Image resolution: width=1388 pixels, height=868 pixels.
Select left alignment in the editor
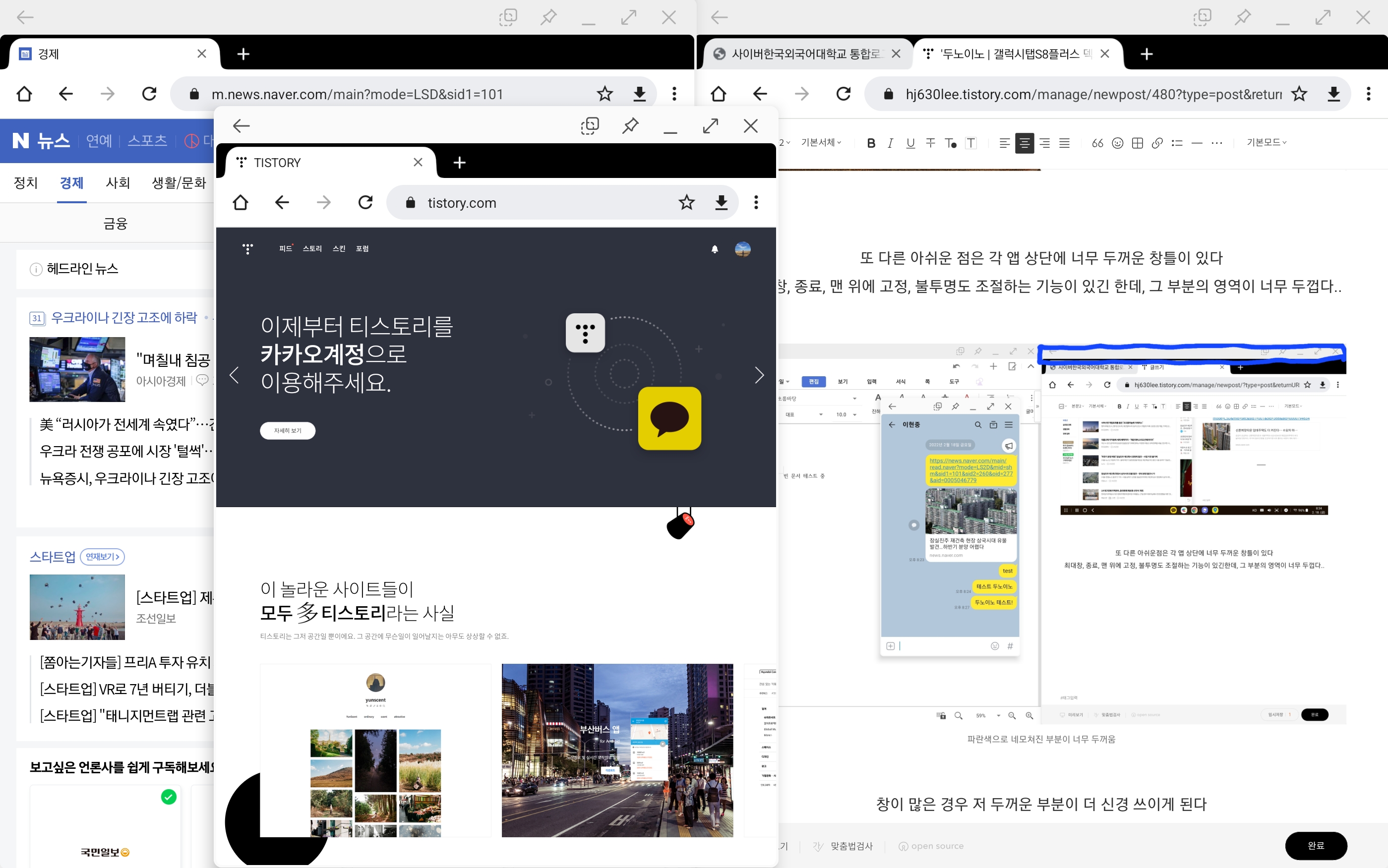1004,143
